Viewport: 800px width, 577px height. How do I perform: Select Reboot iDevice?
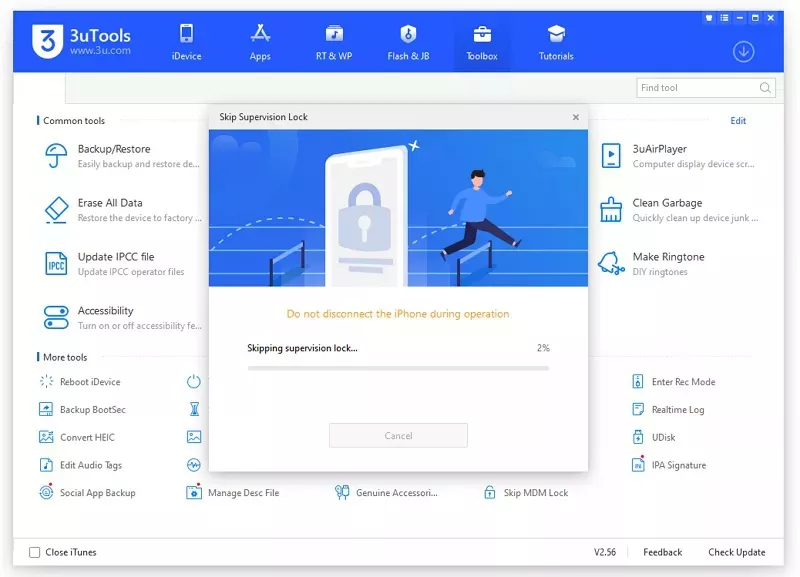(x=88, y=381)
